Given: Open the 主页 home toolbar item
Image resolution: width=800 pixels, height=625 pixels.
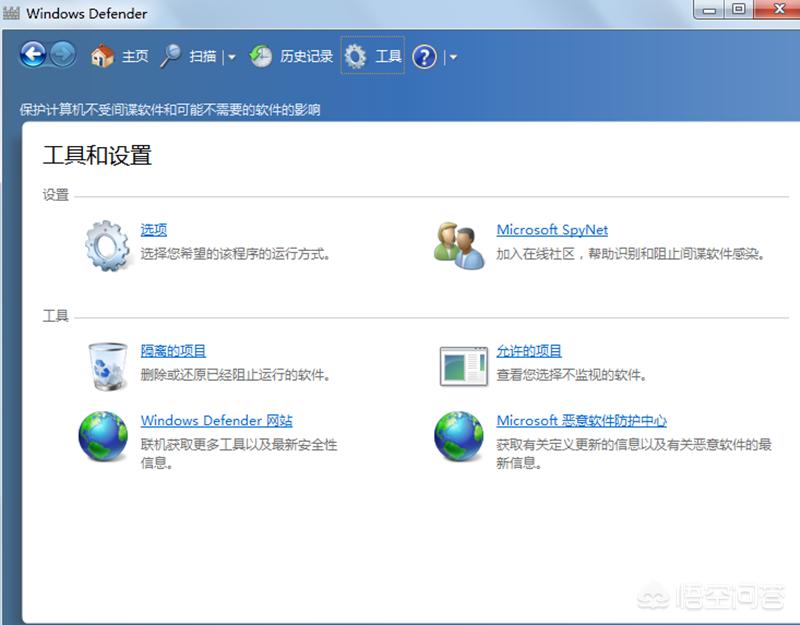Looking at the screenshot, I should pos(135,57).
